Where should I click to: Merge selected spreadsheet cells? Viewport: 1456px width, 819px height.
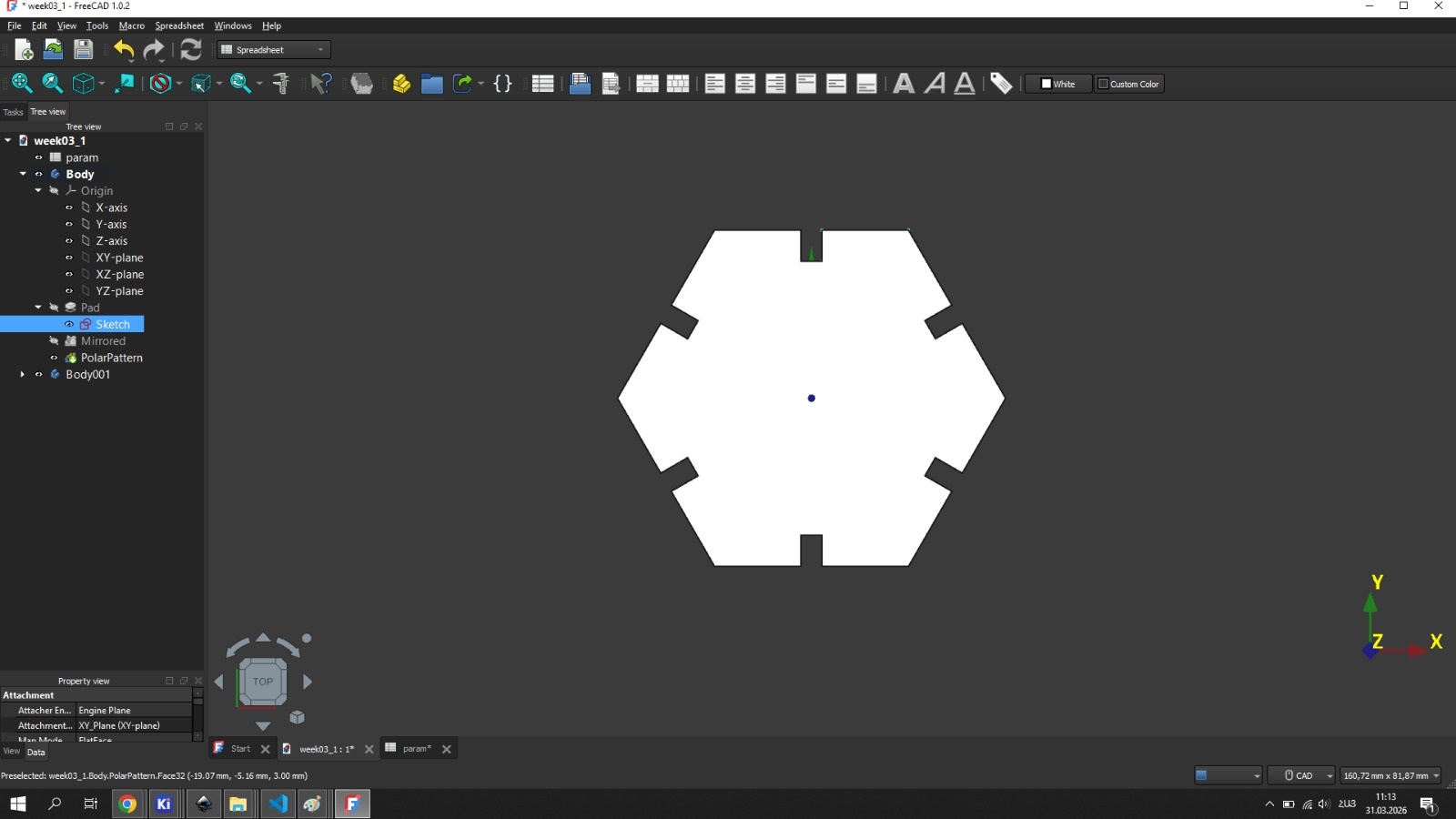(x=648, y=83)
